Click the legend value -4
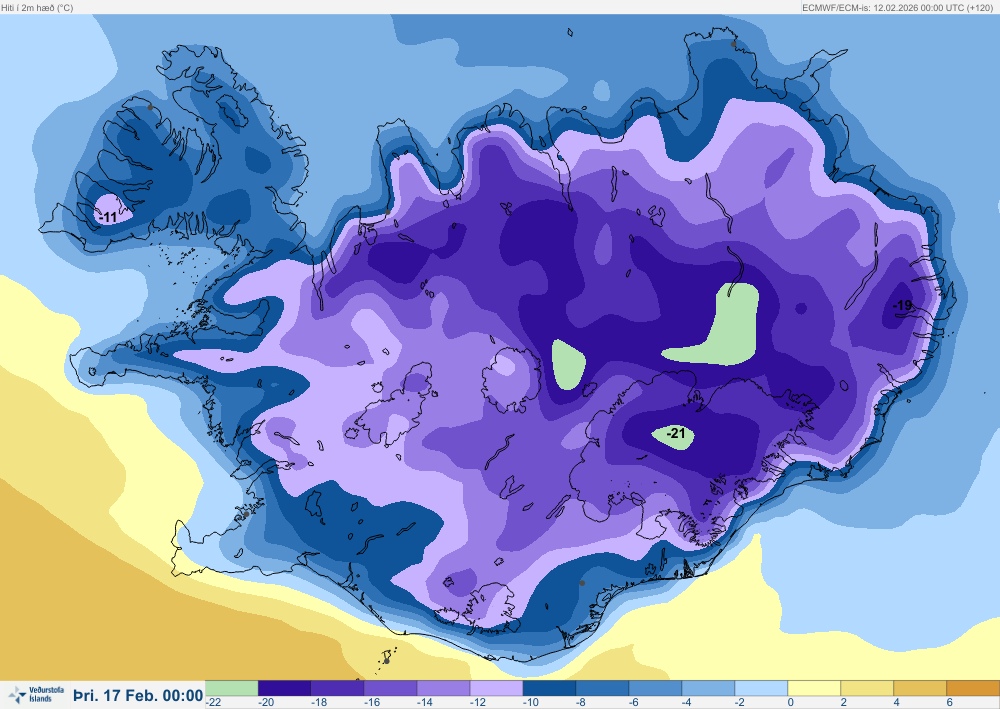 coord(686,702)
